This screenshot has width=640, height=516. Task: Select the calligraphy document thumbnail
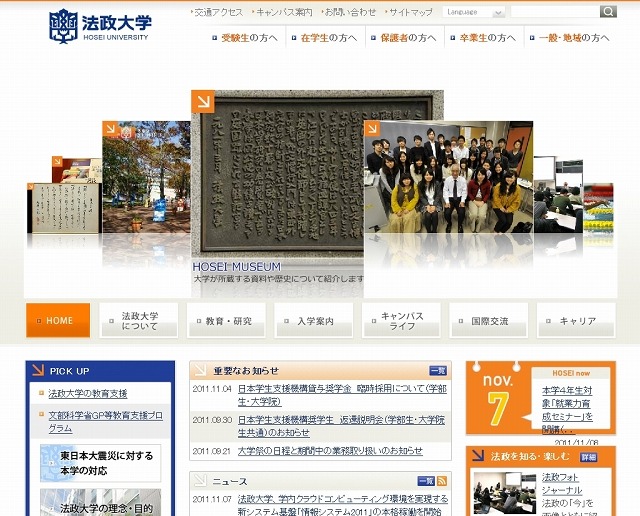tap(63, 208)
